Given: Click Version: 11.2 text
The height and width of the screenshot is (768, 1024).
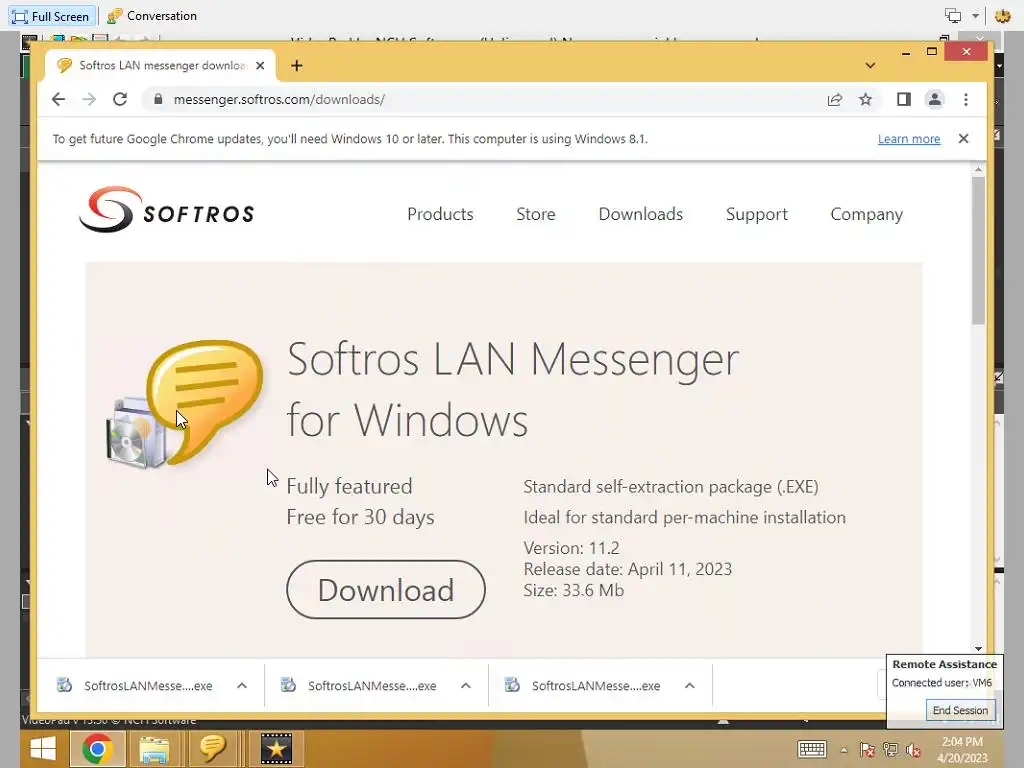Looking at the screenshot, I should pos(571,547).
